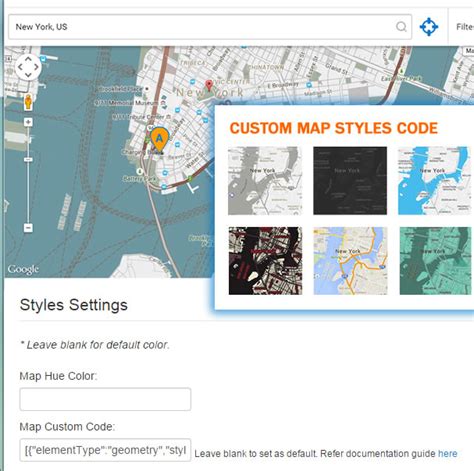Click the red pin near New York
Image resolution: width=474 pixels, height=471 pixels.
click(209, 86)
